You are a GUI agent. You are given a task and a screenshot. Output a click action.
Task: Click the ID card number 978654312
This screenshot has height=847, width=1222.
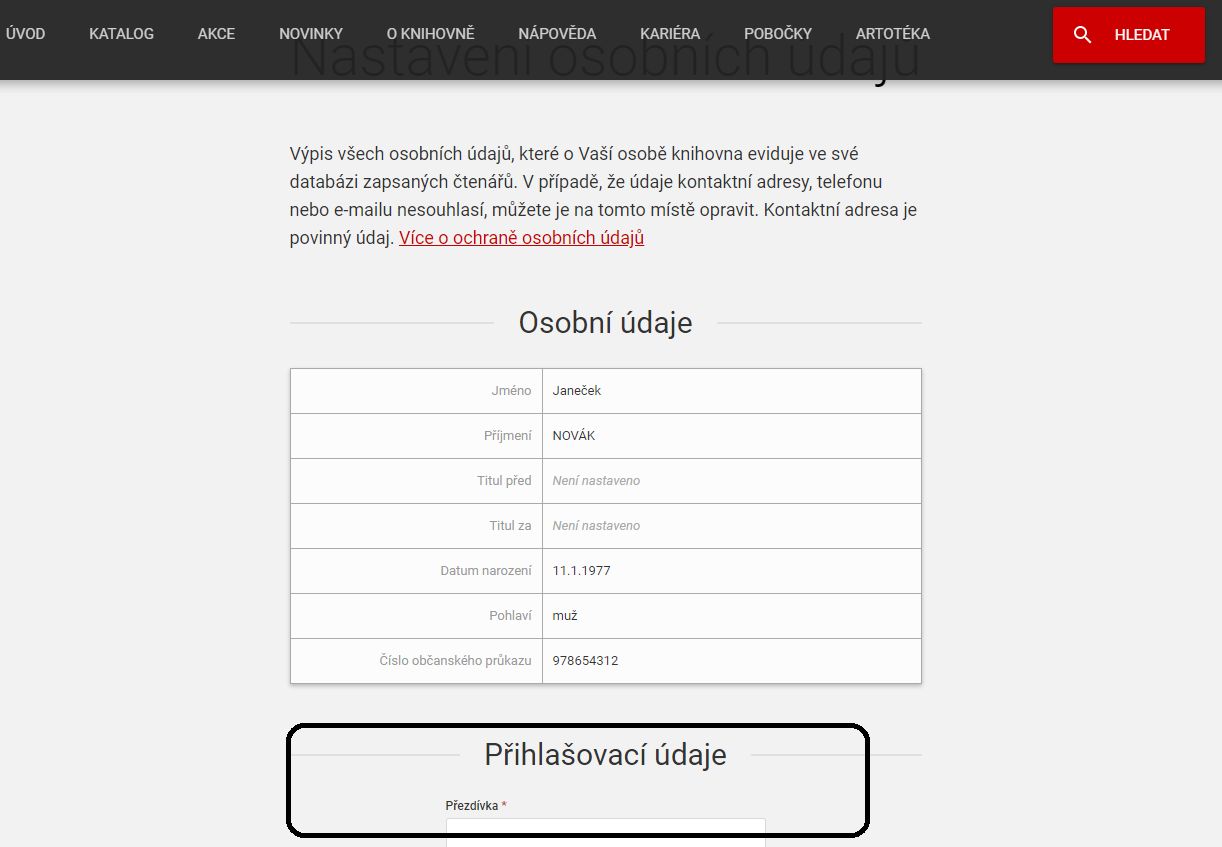[x=585, y=661]
